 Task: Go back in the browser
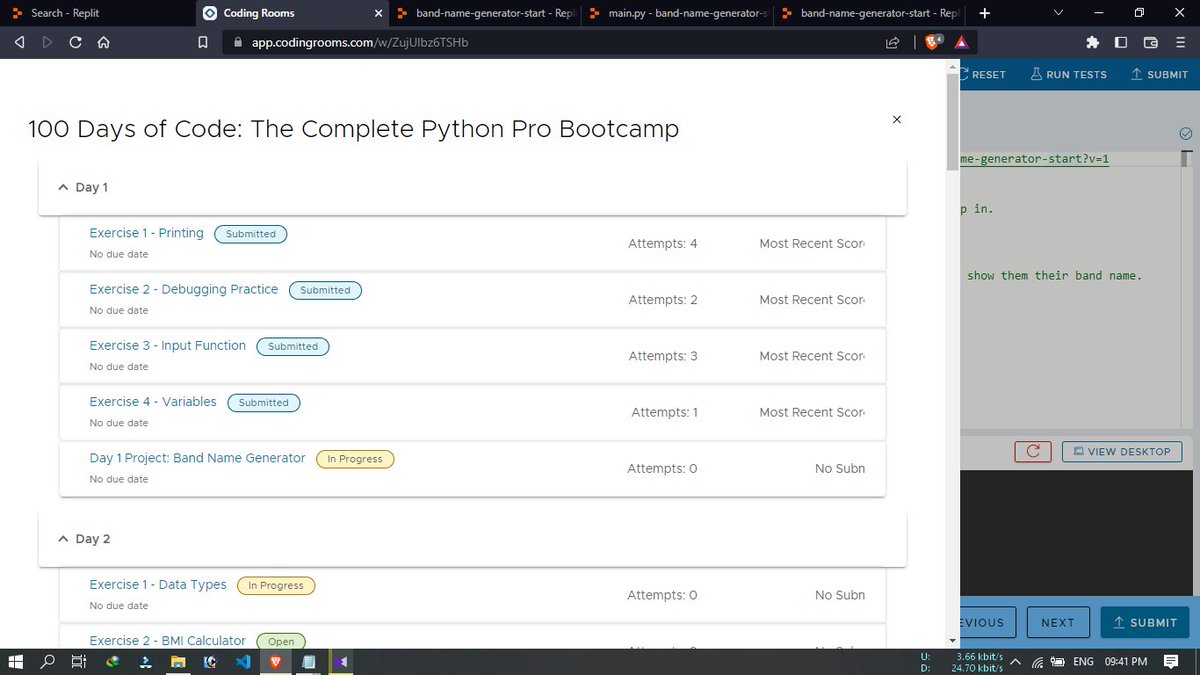pos(20,43)
